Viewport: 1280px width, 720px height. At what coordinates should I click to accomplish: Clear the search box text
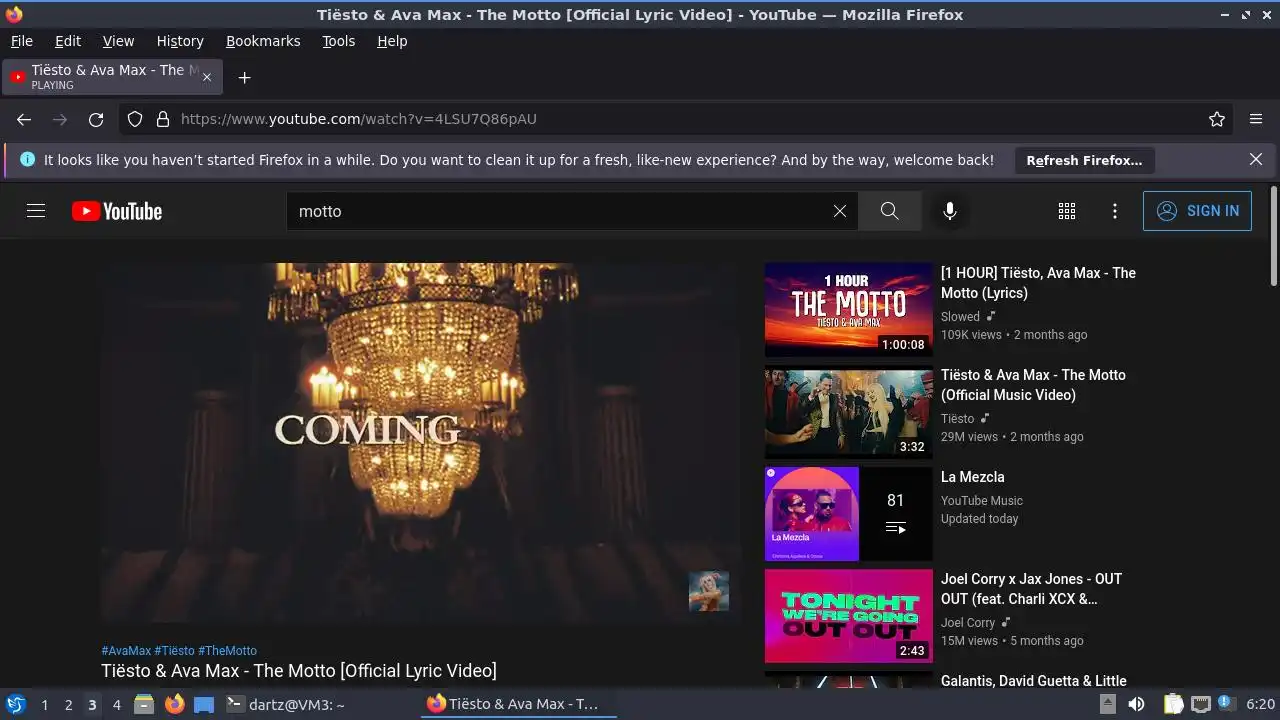click(840, 211)
